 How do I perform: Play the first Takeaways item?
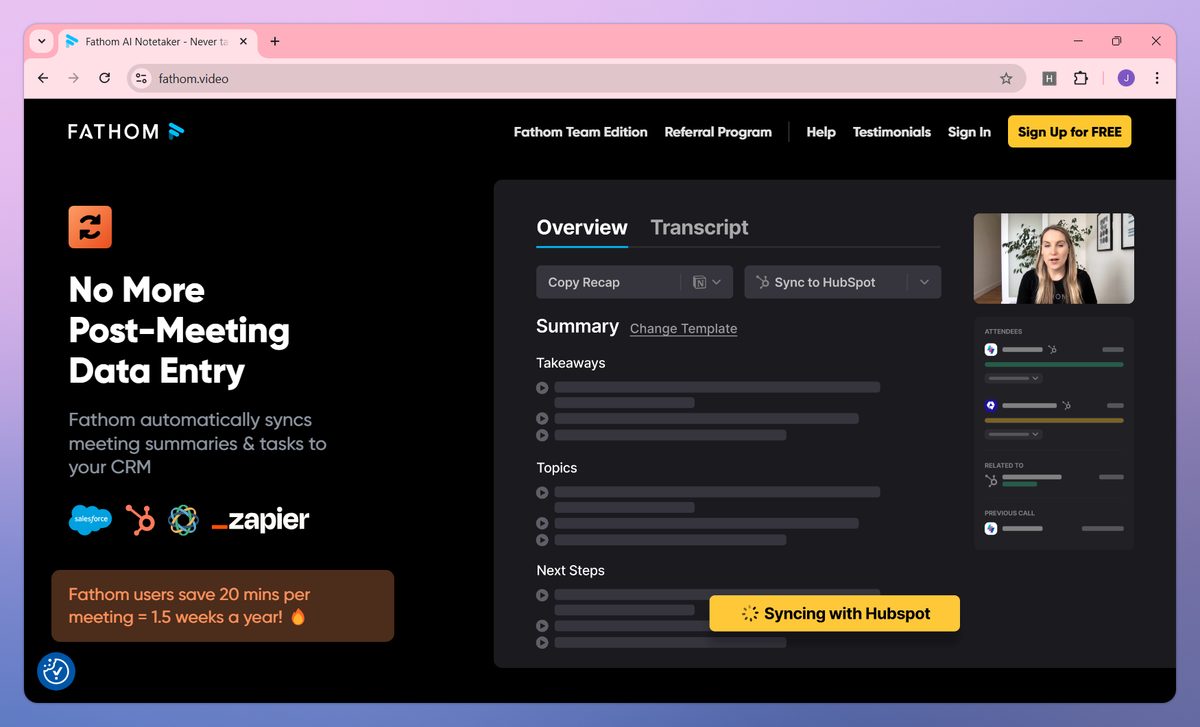pos(542,388)
